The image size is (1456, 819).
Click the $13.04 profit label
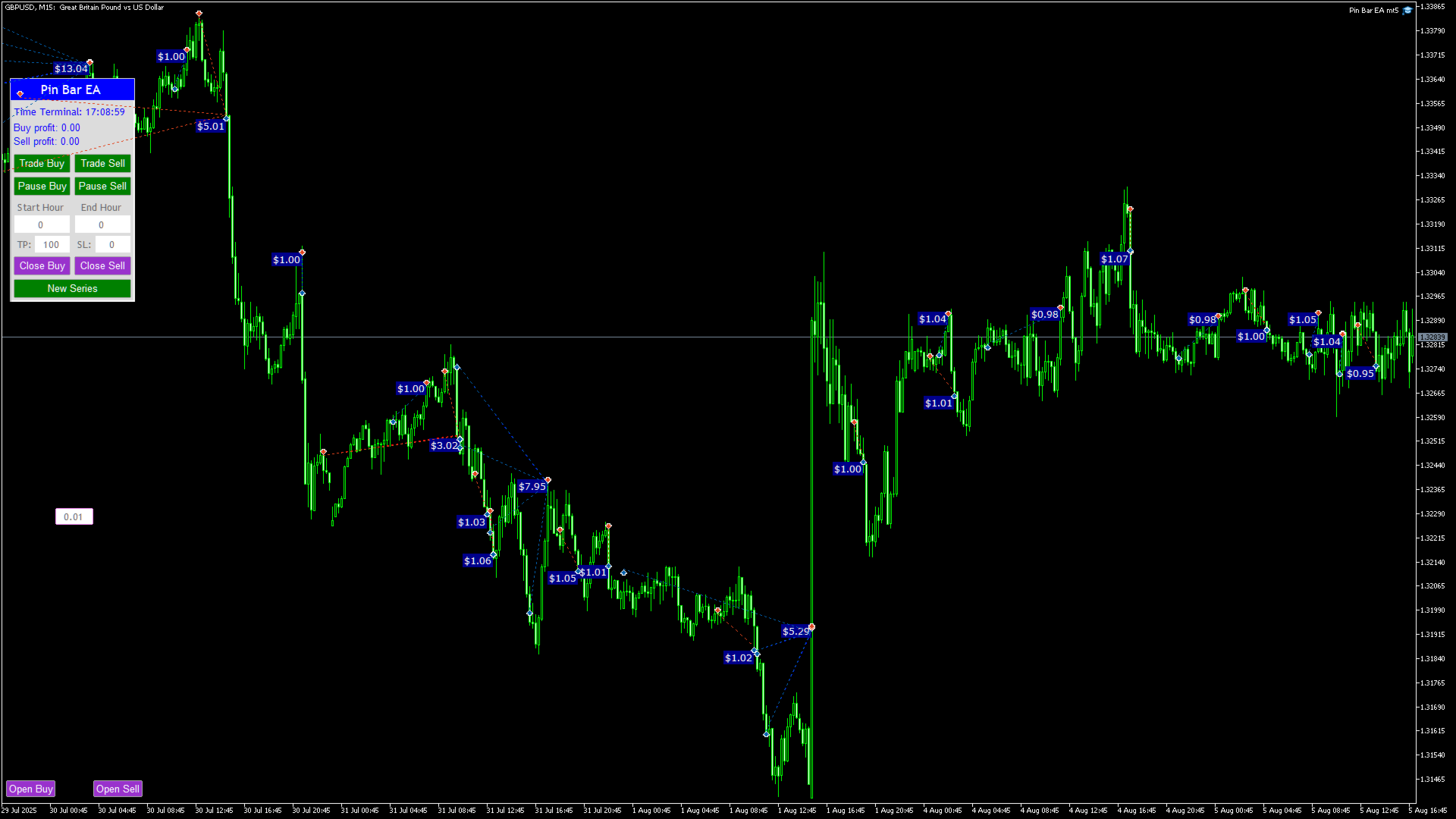tap(71, 68)
